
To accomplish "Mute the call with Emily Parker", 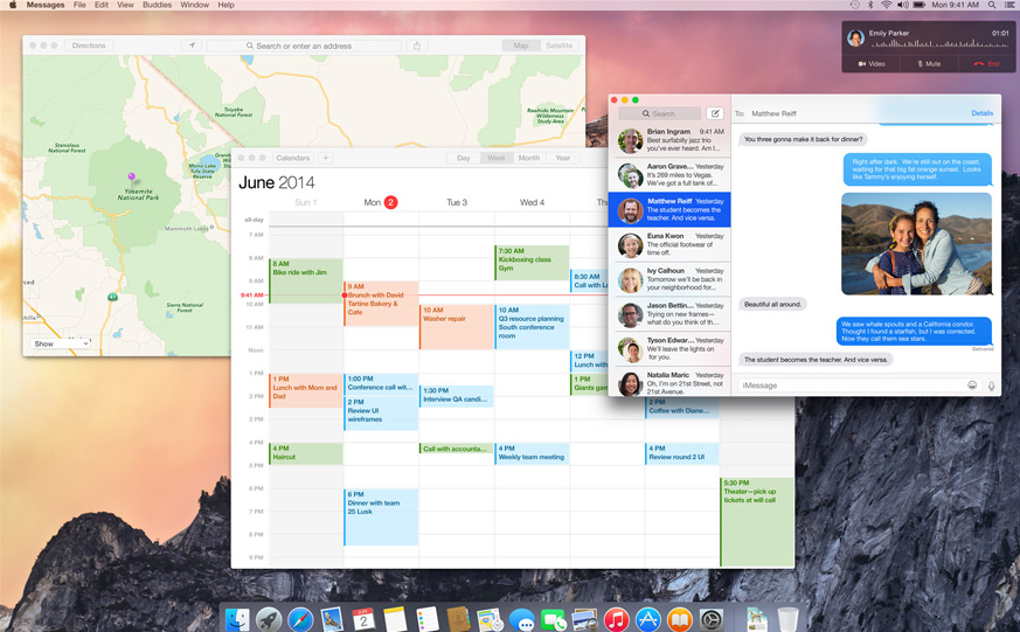I will click(929, 64).
